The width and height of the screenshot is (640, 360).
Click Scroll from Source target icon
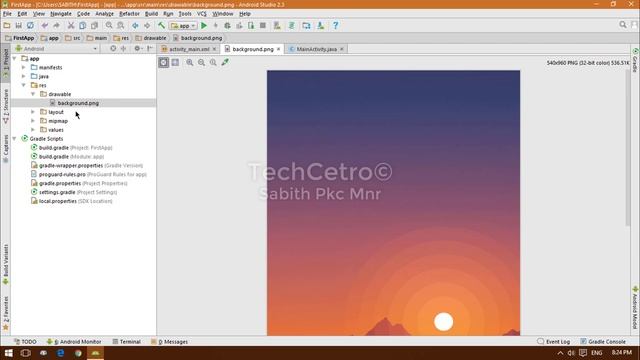(113, 49)
